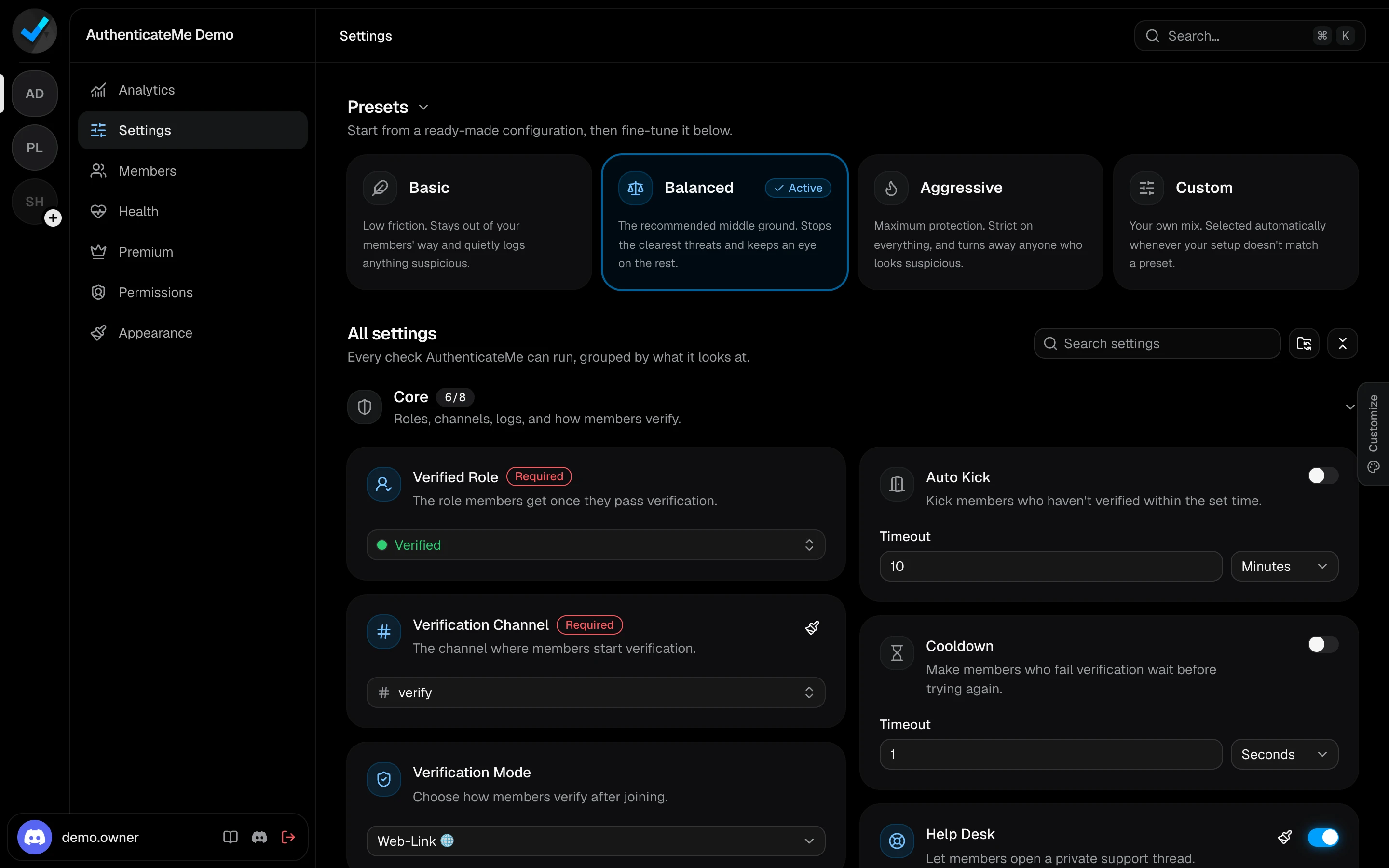1389x868 pixels.
Task: Click the Help Desk brush customize icon
Action: (1285, 837)
